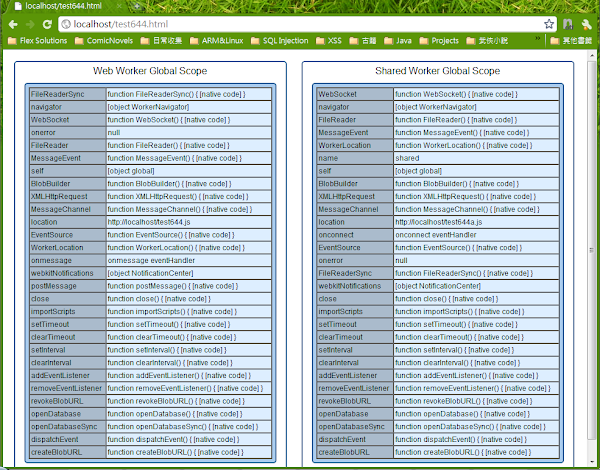600x470 pixels.
Task: Open the ComicNovels bookmark folder
Action: pos(104,41)
